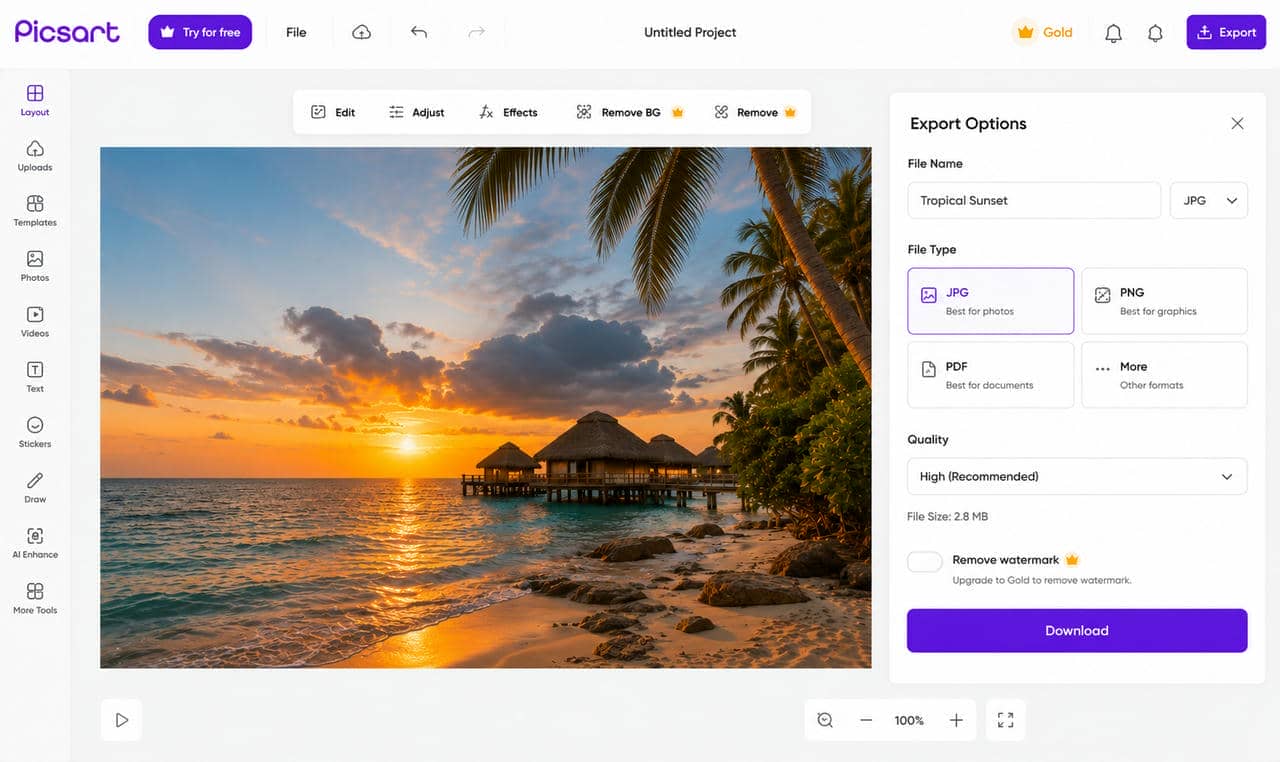Select the Text tool in sidebar

(35, 376)
